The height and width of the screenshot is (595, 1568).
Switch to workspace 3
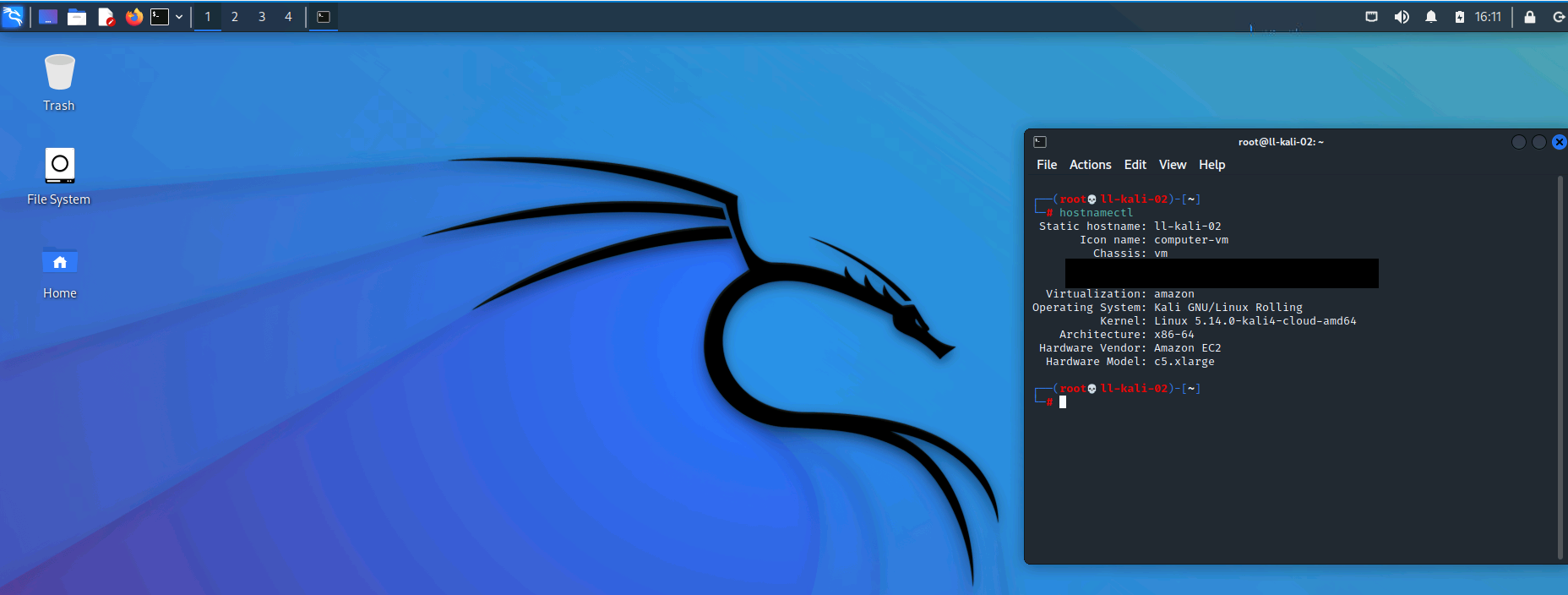(x=262, y=17)
